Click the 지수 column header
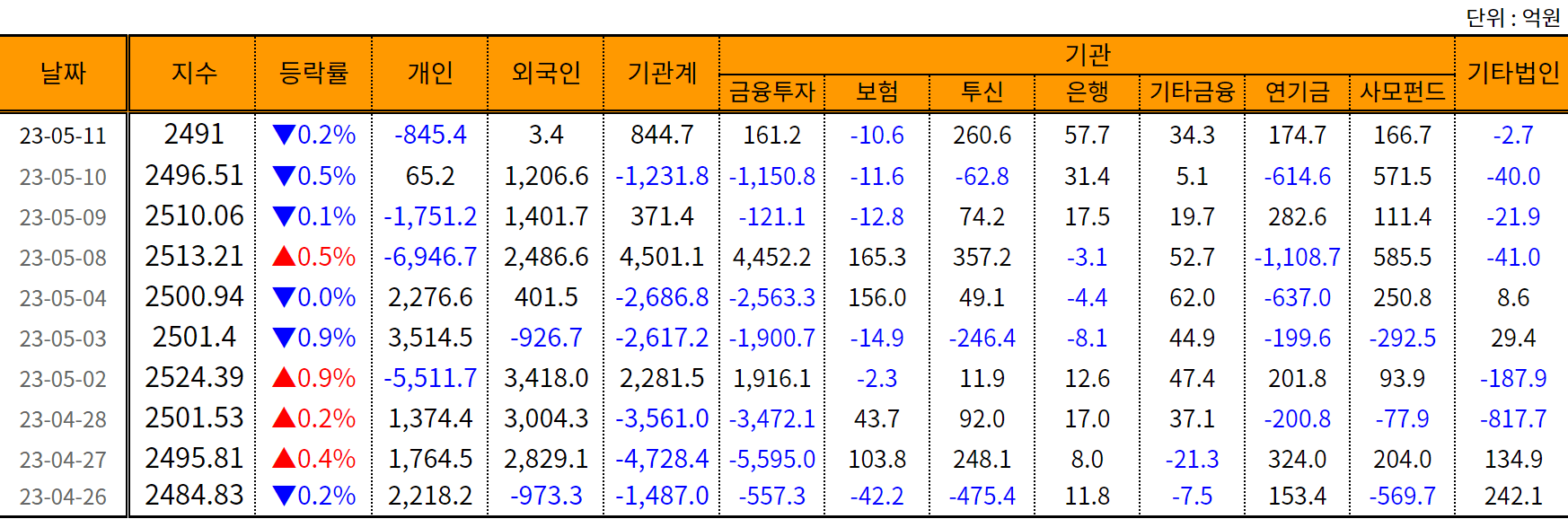The width and height of the screenshot is (1568, 519). 193,74
